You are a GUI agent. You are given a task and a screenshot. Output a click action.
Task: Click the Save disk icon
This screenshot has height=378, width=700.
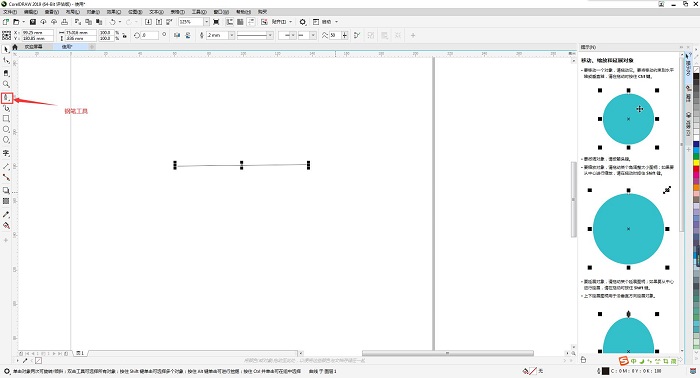point(33,21)
